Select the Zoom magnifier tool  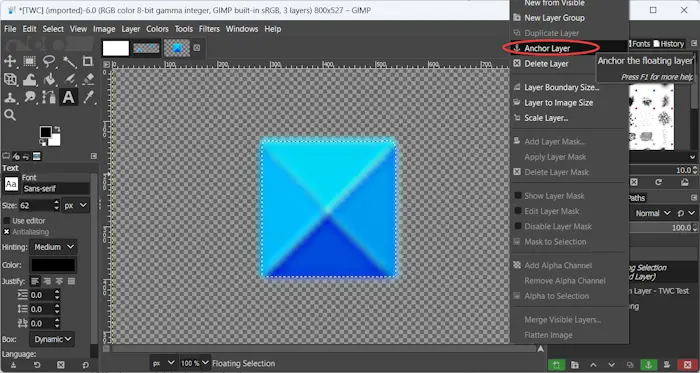[10, 115]
